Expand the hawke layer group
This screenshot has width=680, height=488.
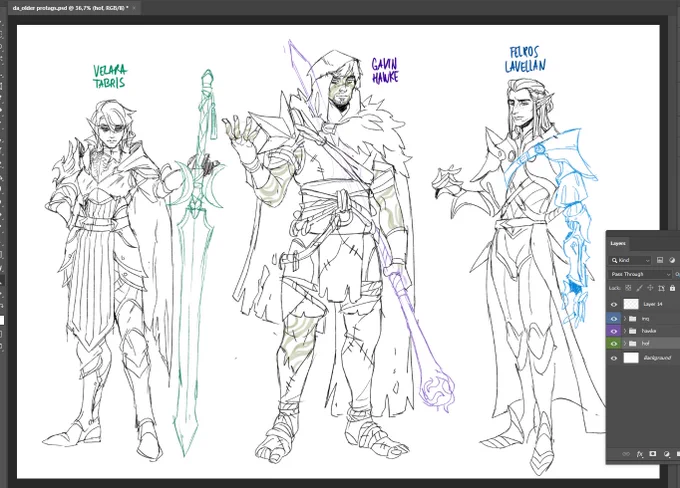(x=624, y=331)
